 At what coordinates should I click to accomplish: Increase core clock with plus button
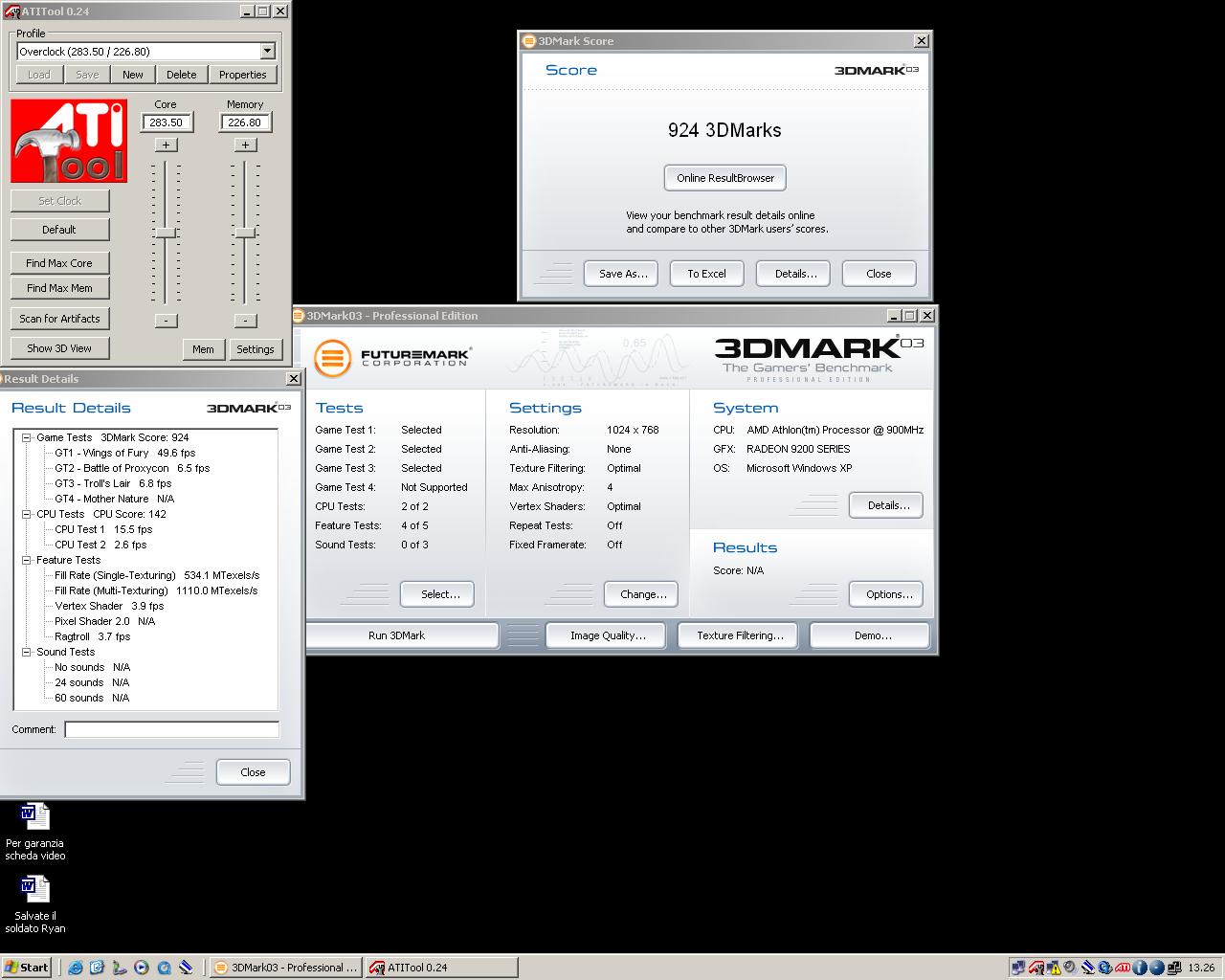pos(166,145)
